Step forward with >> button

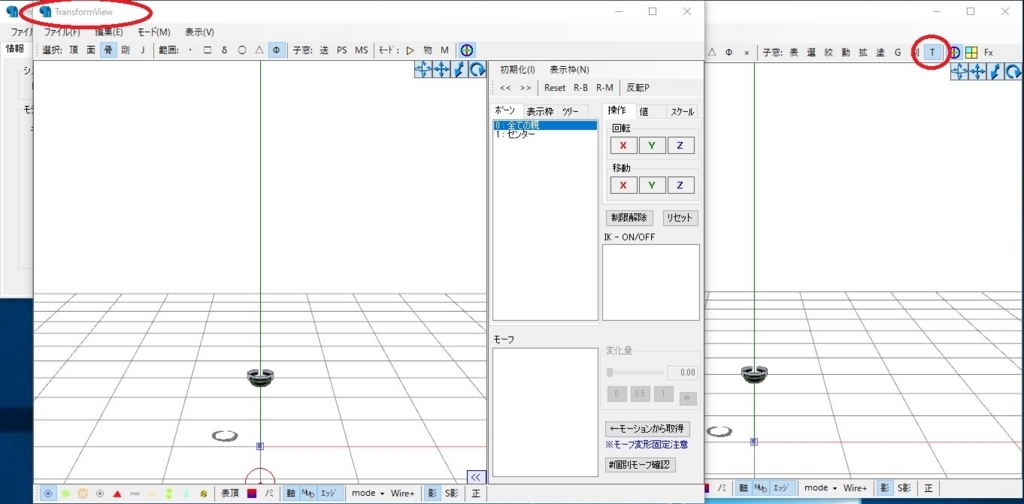click(x=525, y=87)
